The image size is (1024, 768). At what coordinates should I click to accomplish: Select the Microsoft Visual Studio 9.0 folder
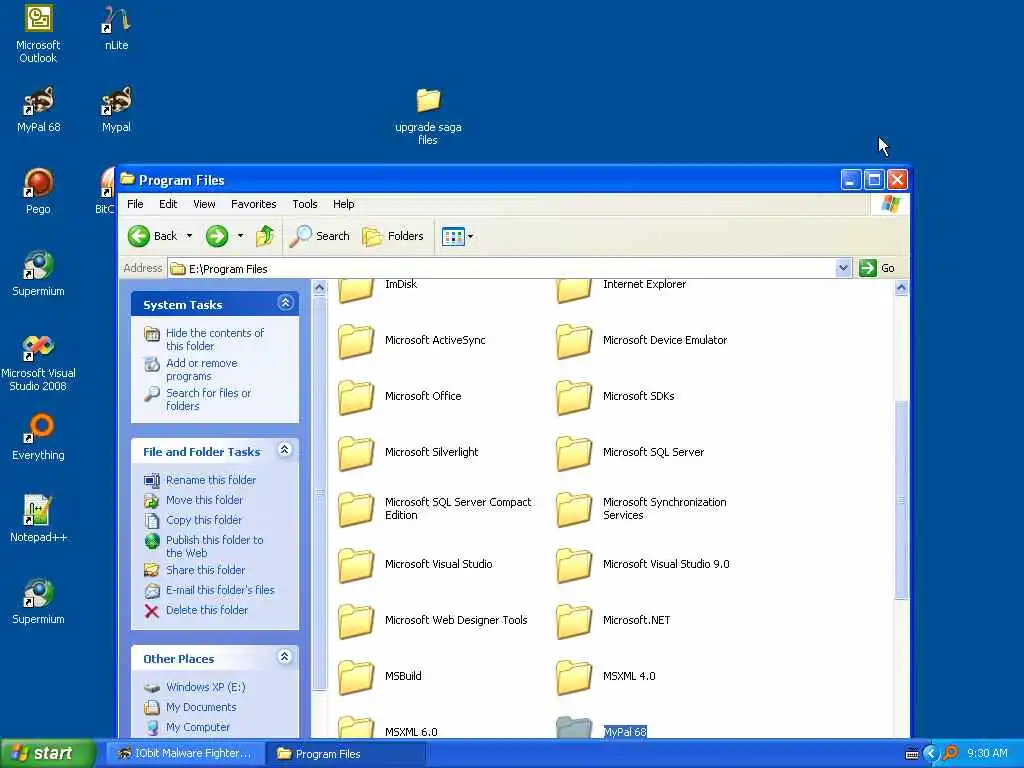click(643, 564)
